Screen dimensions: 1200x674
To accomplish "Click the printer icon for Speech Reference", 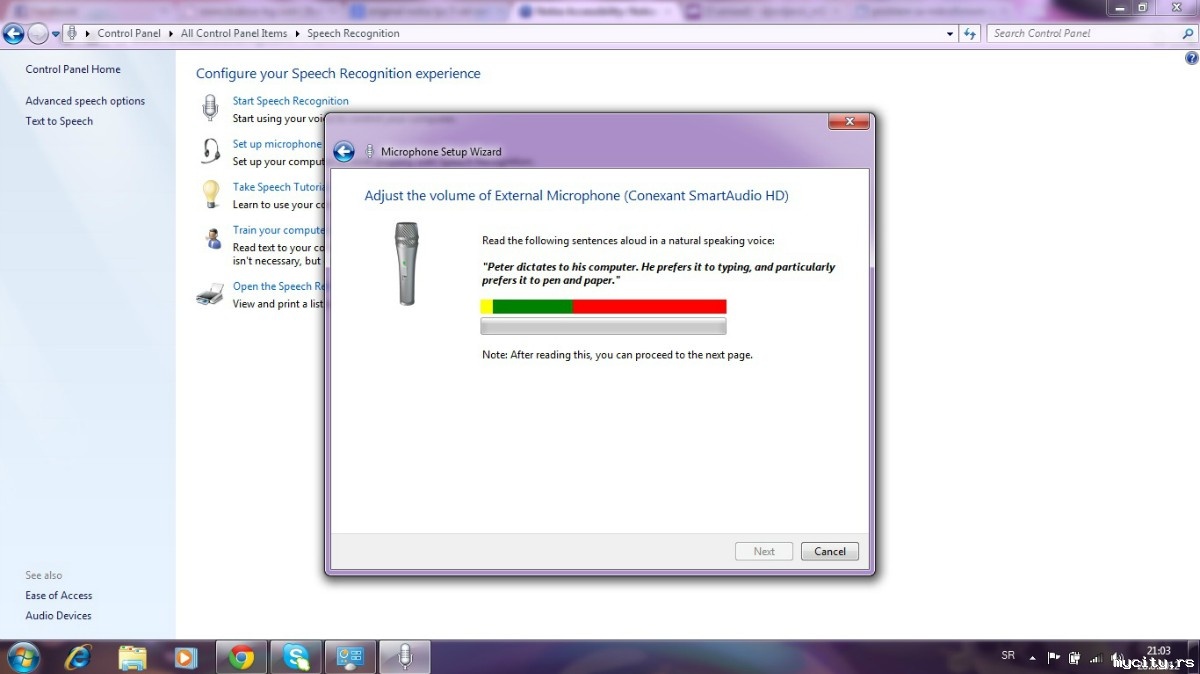I will coord(210,294).
